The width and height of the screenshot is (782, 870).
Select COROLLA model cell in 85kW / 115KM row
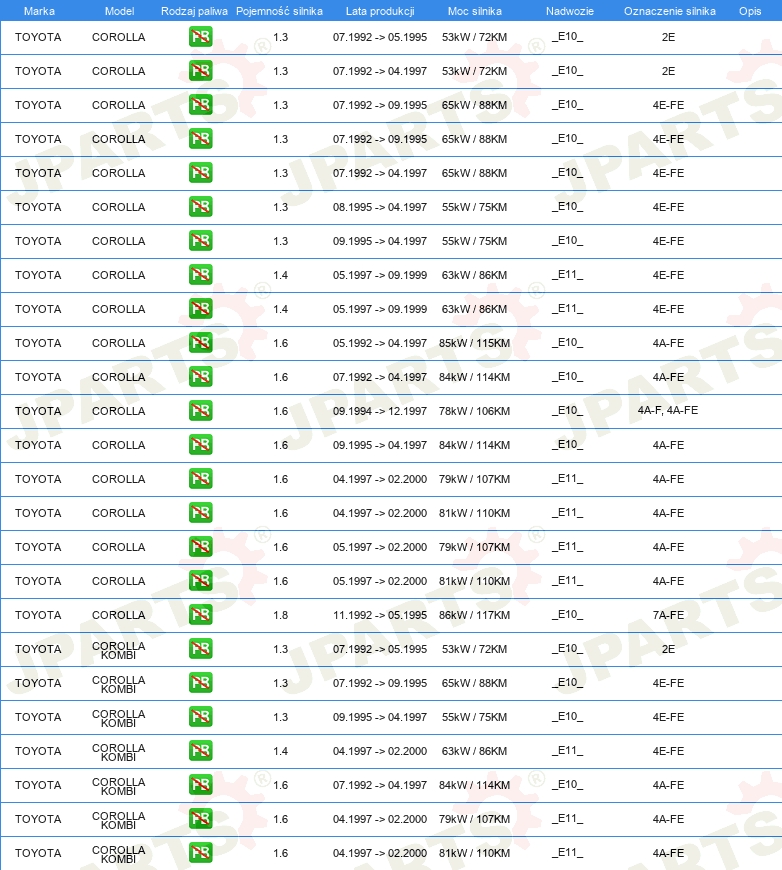(118, 343)
